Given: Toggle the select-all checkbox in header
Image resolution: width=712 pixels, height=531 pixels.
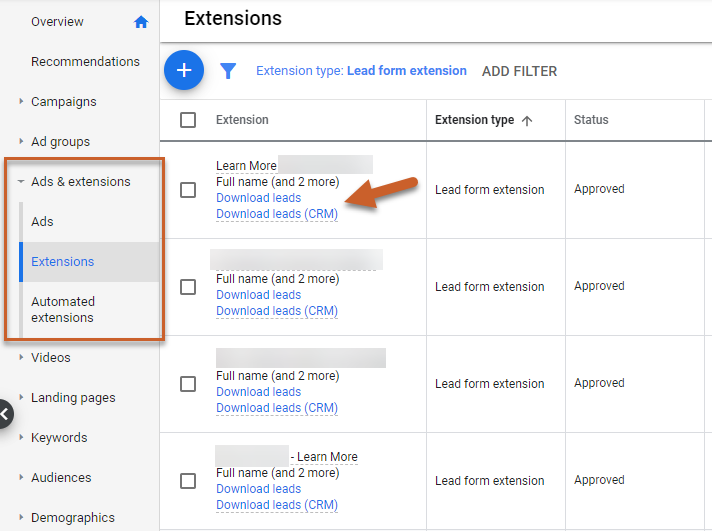Looking at the screenshot, I should click(188, 120).
